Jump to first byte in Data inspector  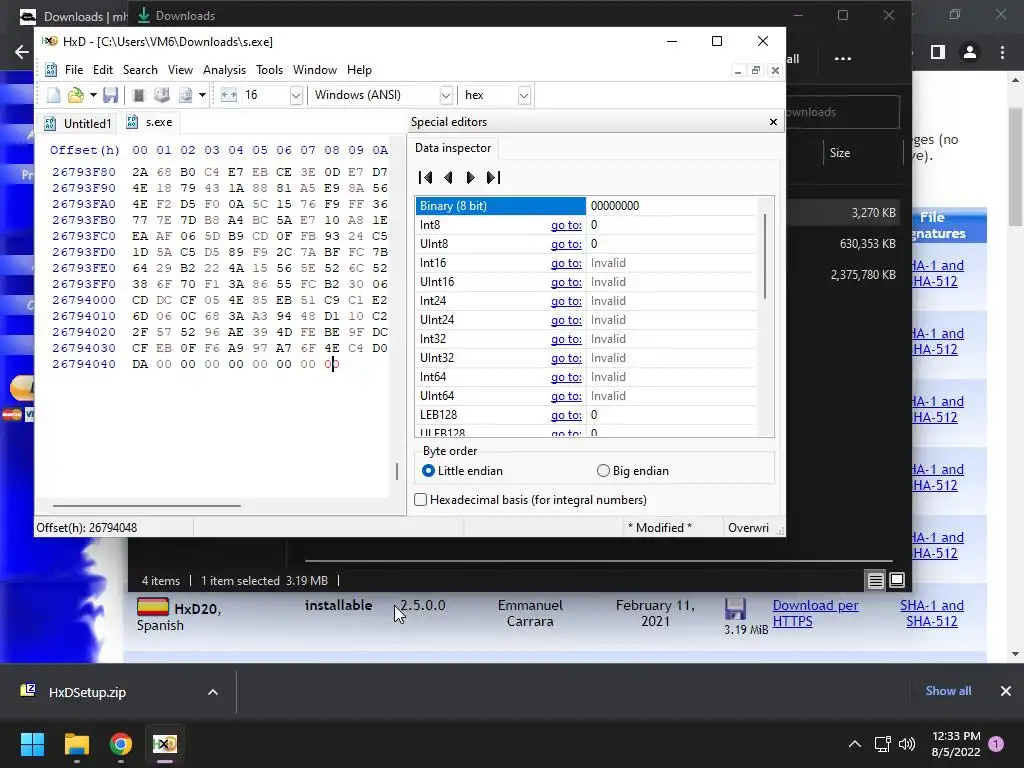point(425,178)
